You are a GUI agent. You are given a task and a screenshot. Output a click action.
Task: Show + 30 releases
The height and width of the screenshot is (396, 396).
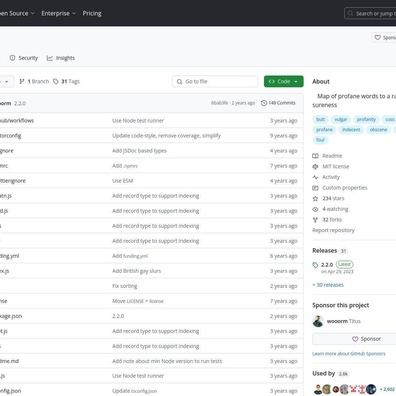(328, 285)
